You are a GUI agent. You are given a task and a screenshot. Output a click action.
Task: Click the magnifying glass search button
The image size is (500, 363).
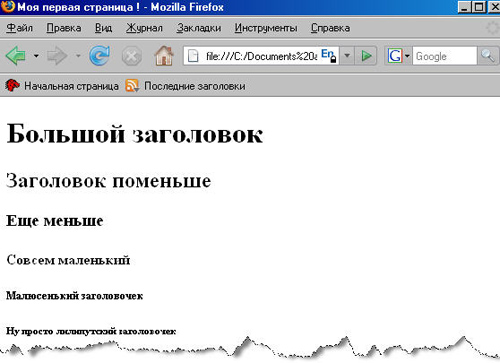488,56
